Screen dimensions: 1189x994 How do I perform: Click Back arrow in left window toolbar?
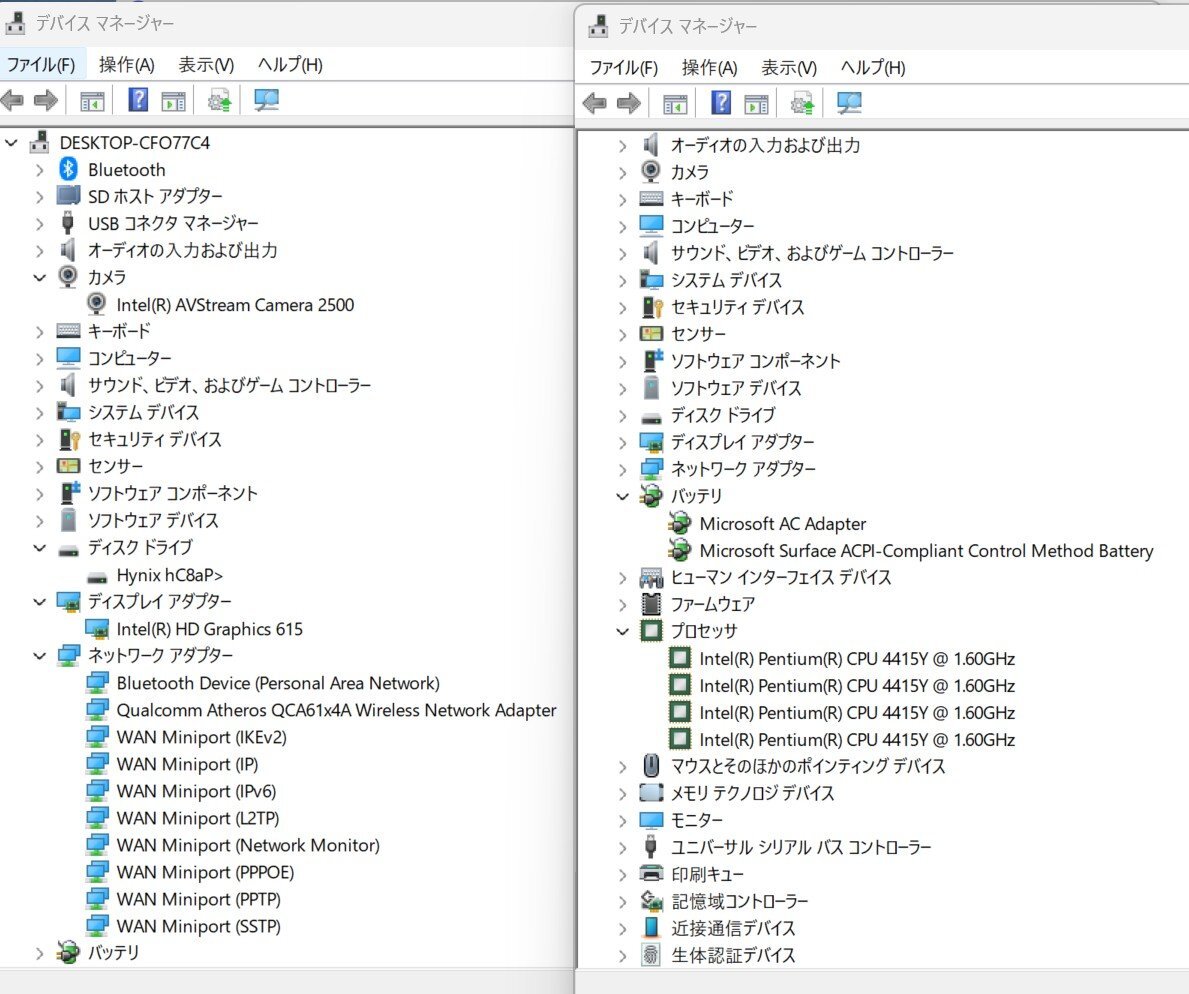[12, 100]
